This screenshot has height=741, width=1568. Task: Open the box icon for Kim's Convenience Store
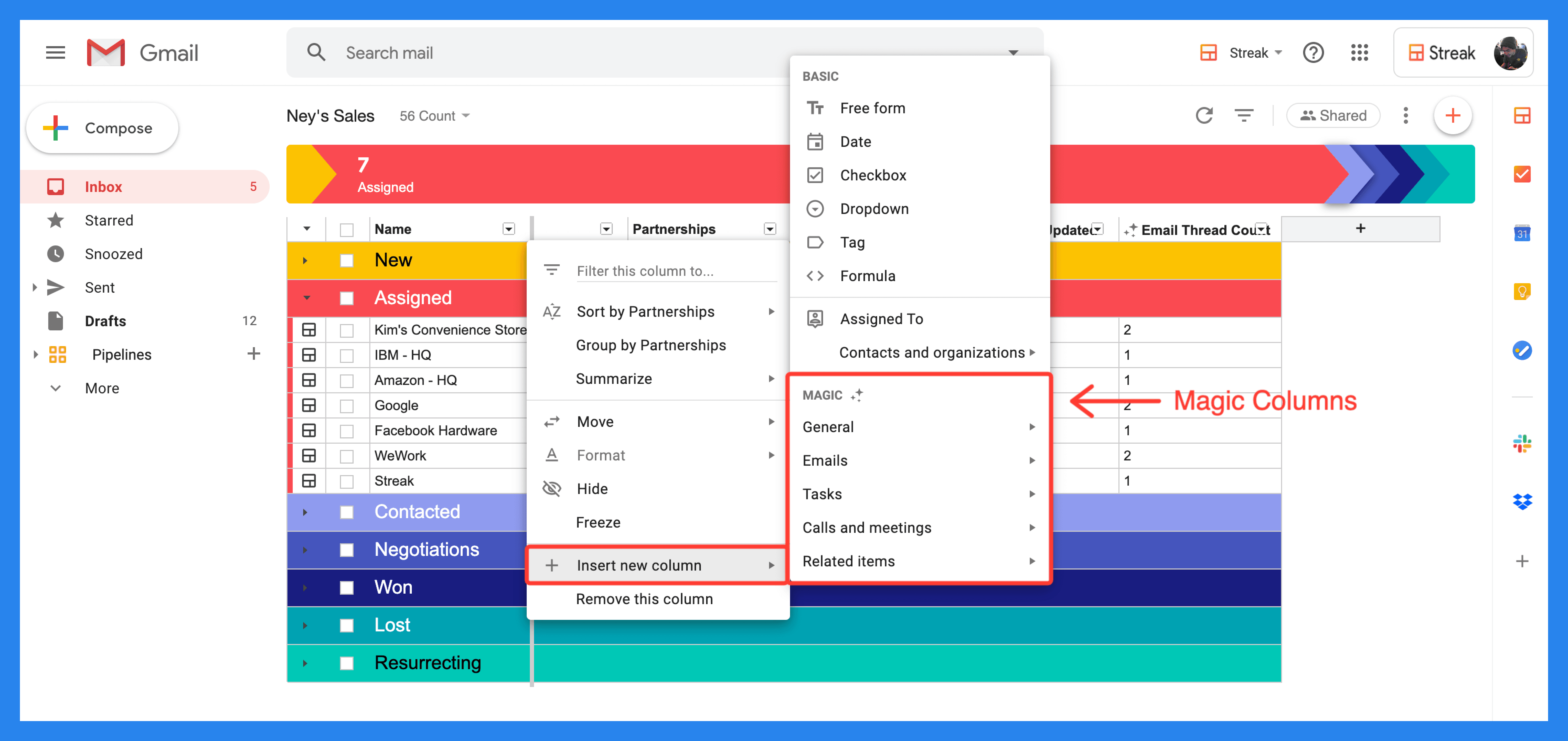click(x=309, y=330)
